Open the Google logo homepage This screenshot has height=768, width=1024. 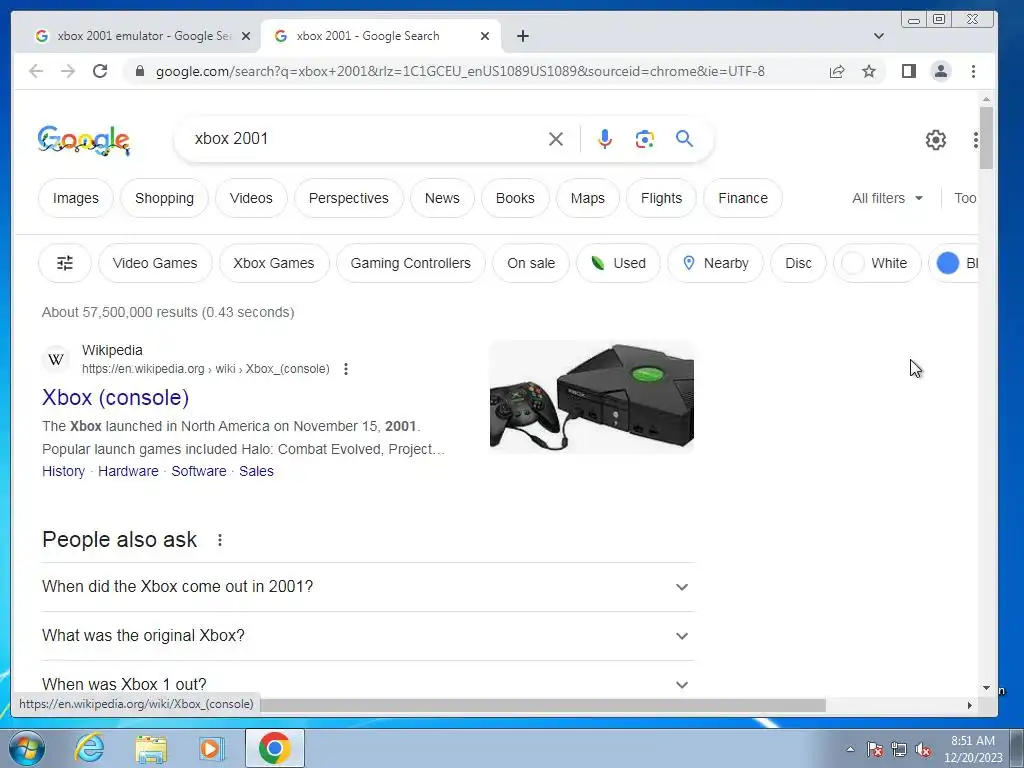coord(84,140)
